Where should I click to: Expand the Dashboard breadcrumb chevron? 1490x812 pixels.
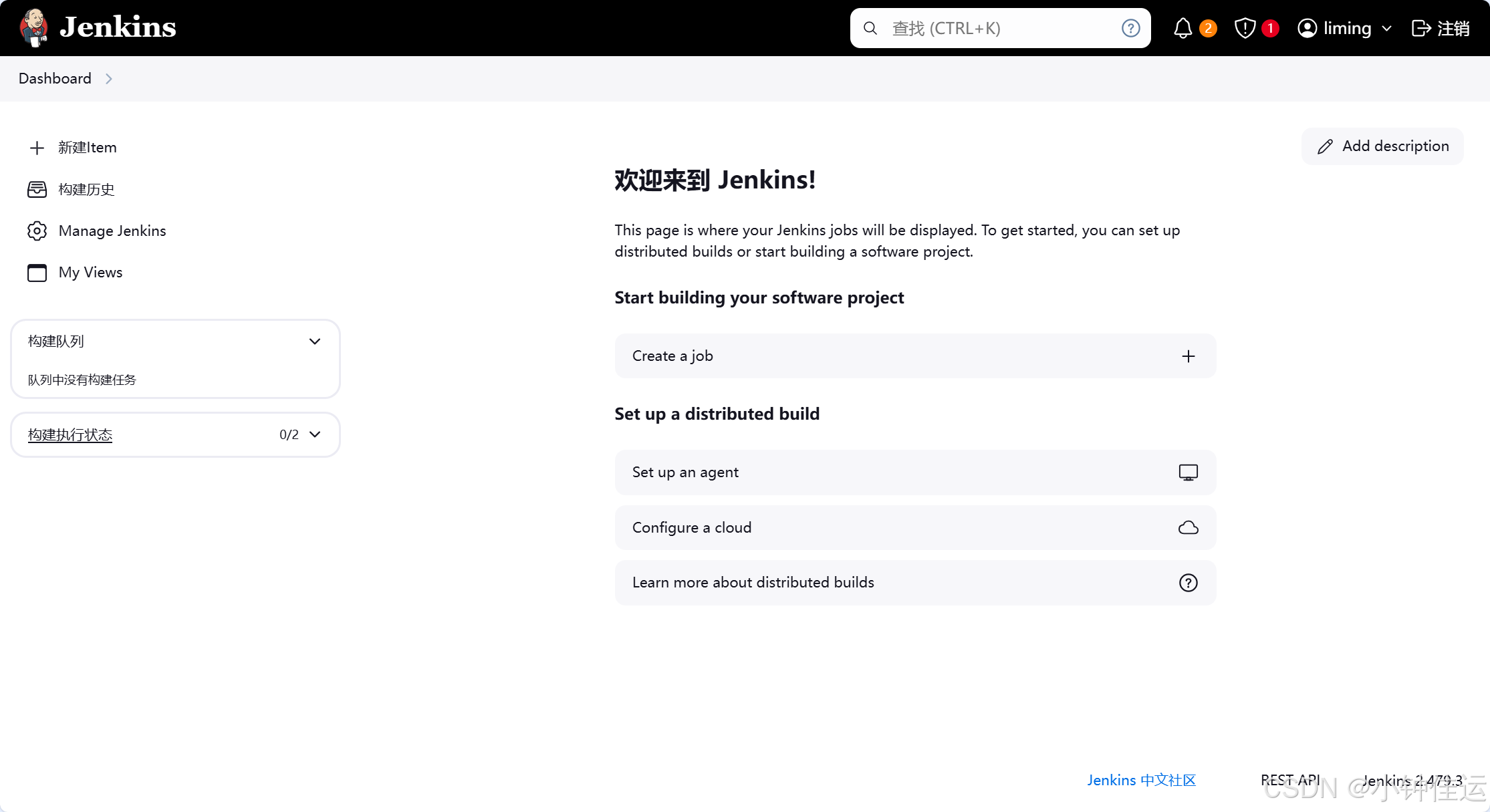[x=109, y=79]
